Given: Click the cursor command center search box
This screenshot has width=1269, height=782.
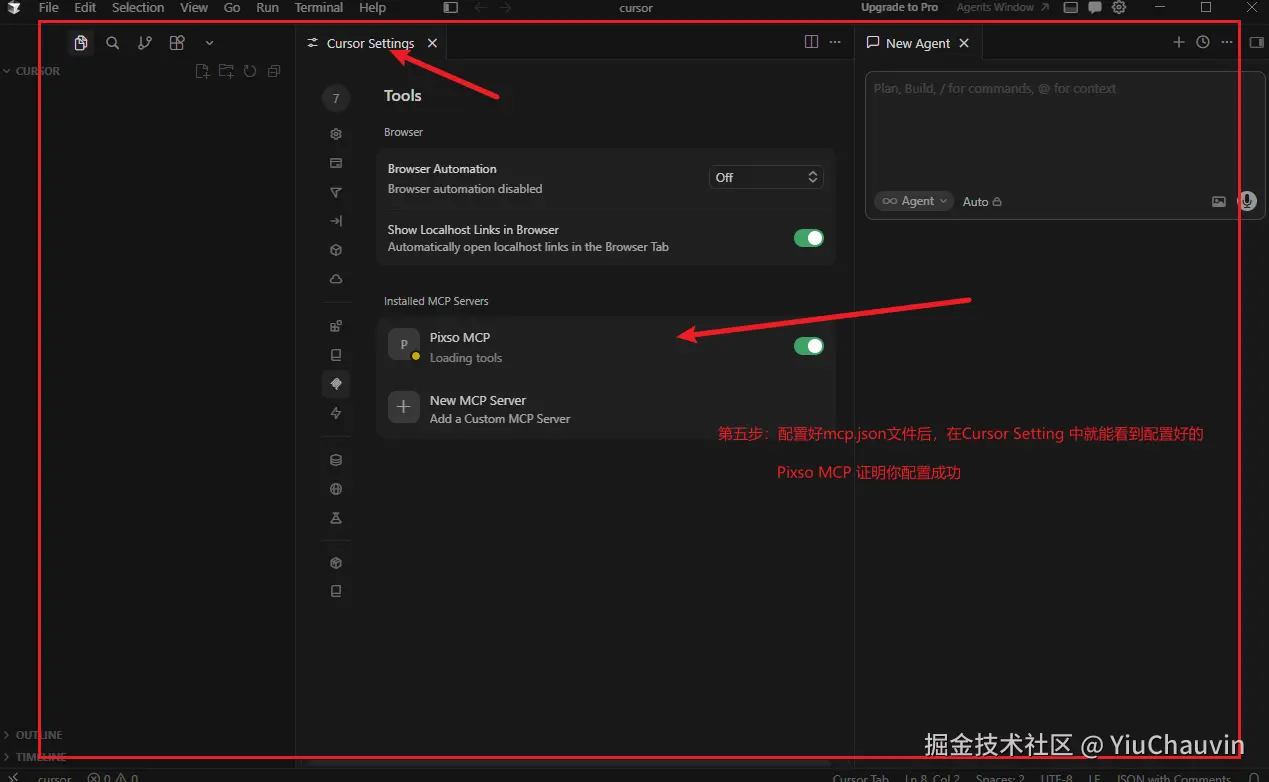Looking at the screenshot, I should tap(636, 7).
